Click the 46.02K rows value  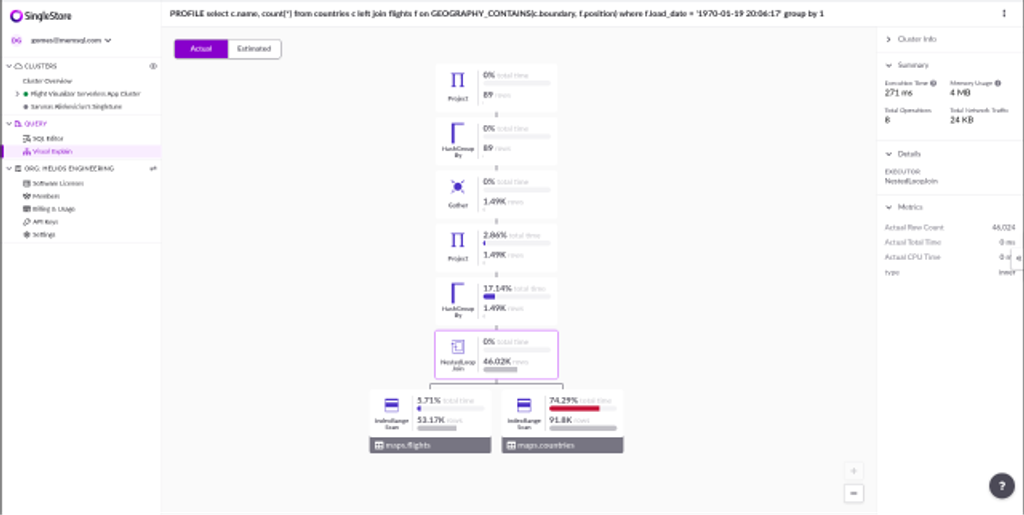497,361
